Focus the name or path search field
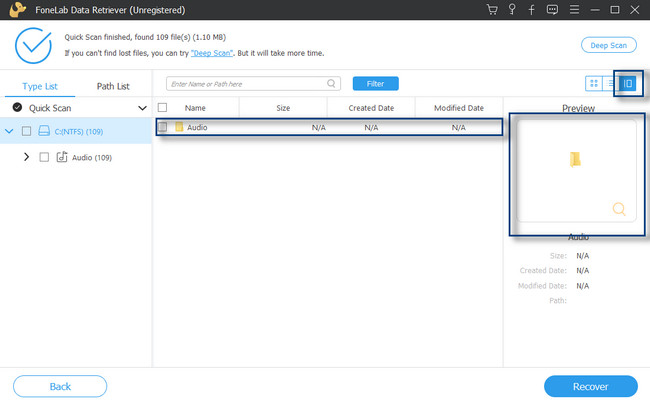 [x=253, y=83]
